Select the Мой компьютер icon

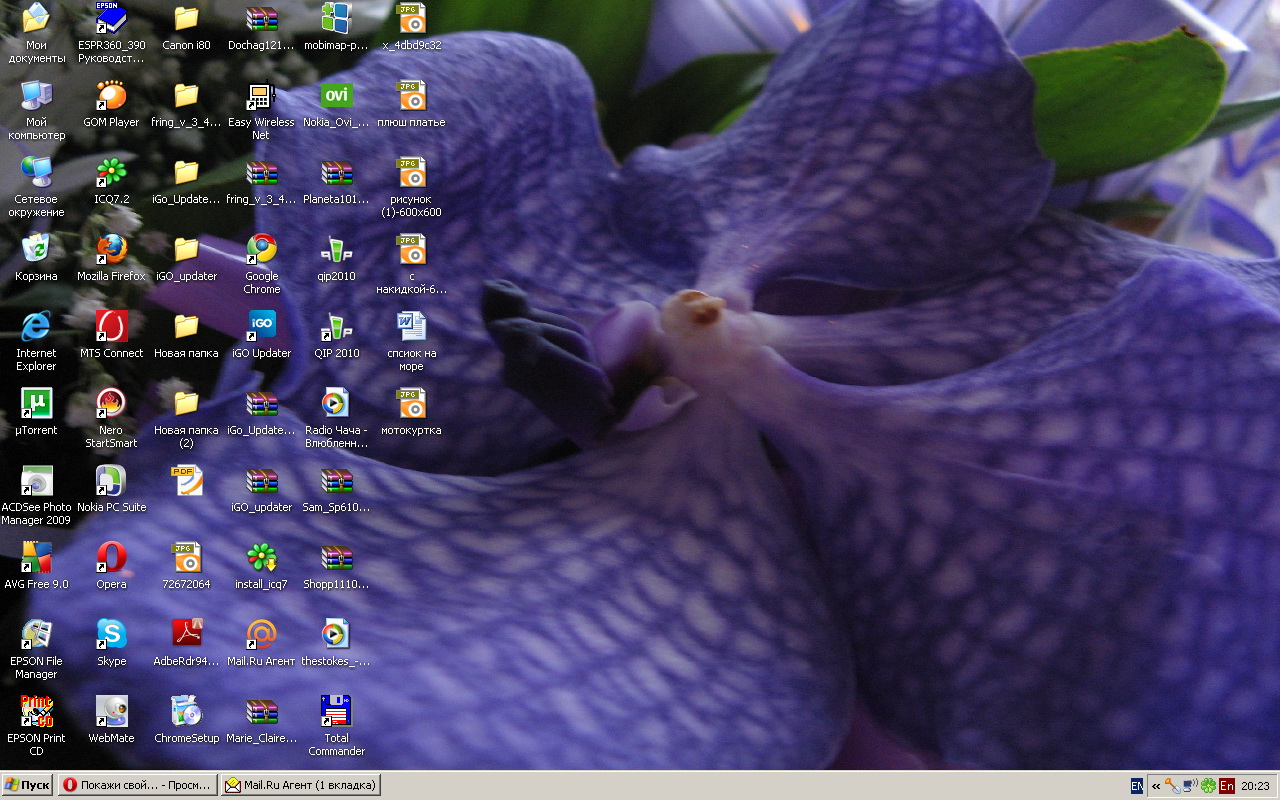tap(36, 96)
